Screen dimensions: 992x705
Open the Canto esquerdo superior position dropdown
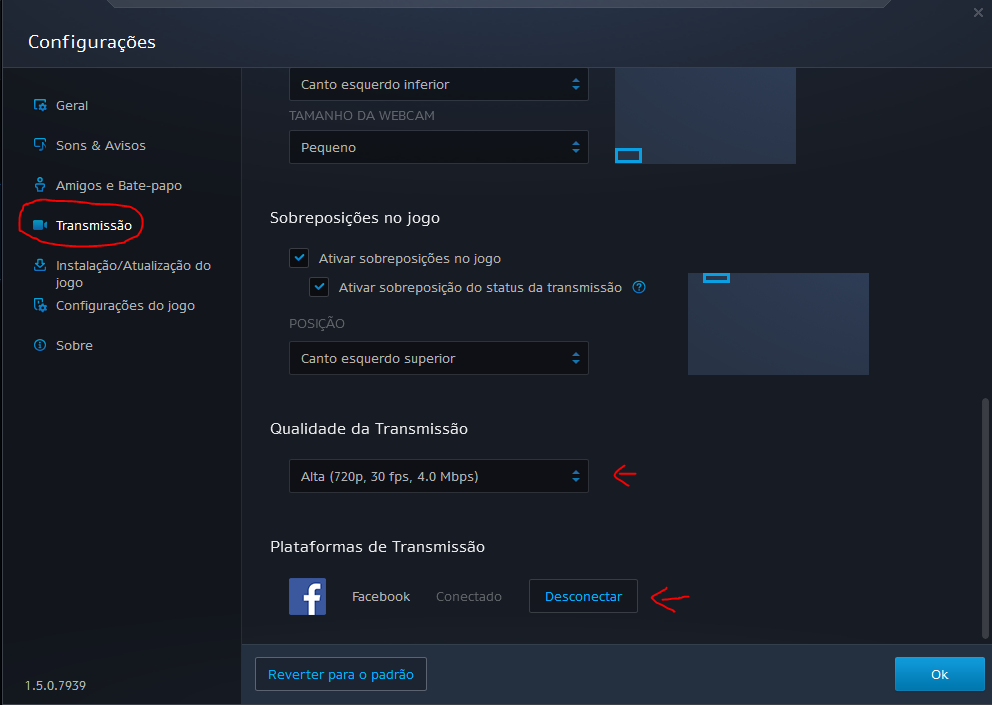click(438, 358)
